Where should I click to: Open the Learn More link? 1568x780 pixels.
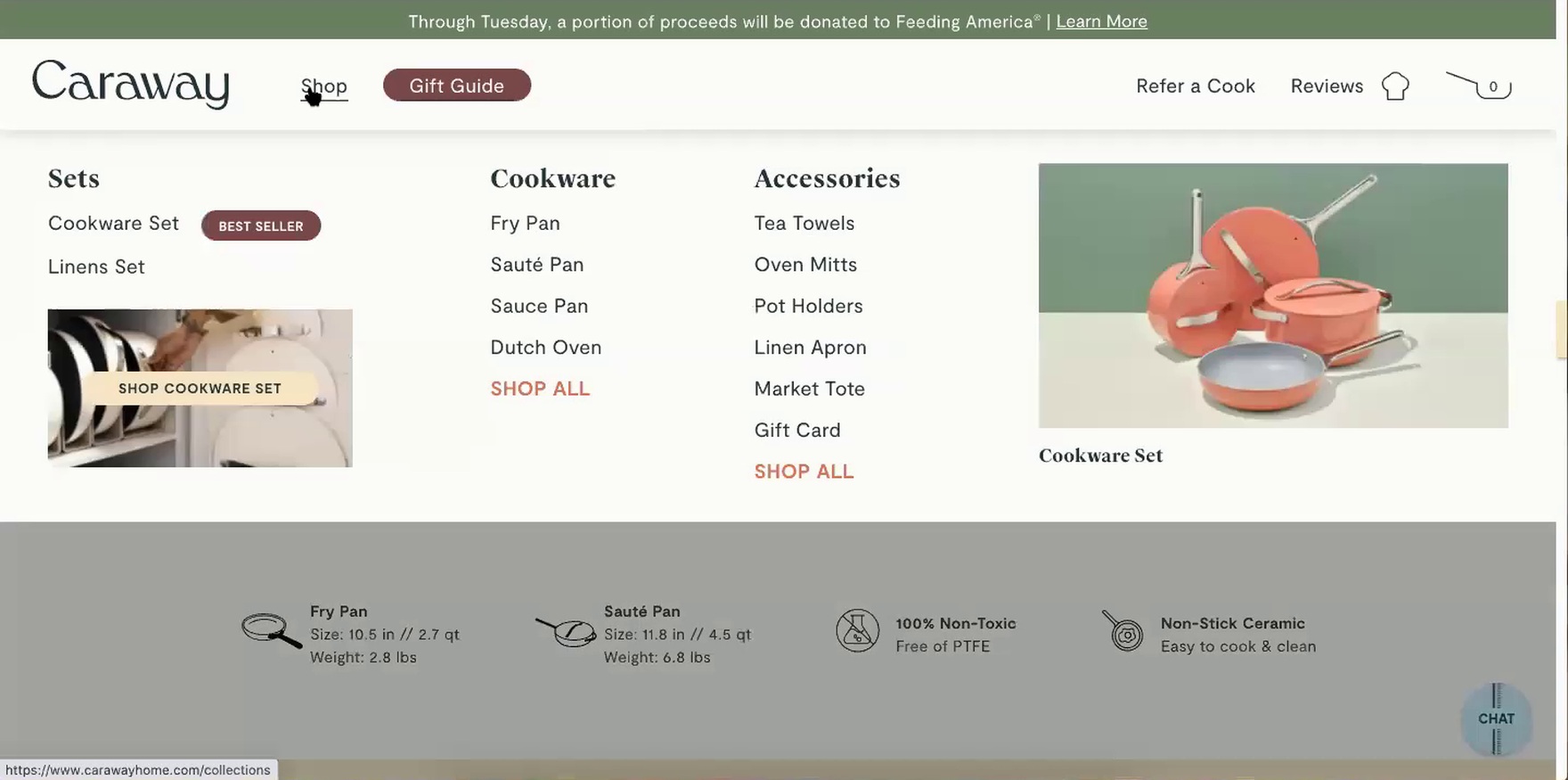pos(1101,21)
